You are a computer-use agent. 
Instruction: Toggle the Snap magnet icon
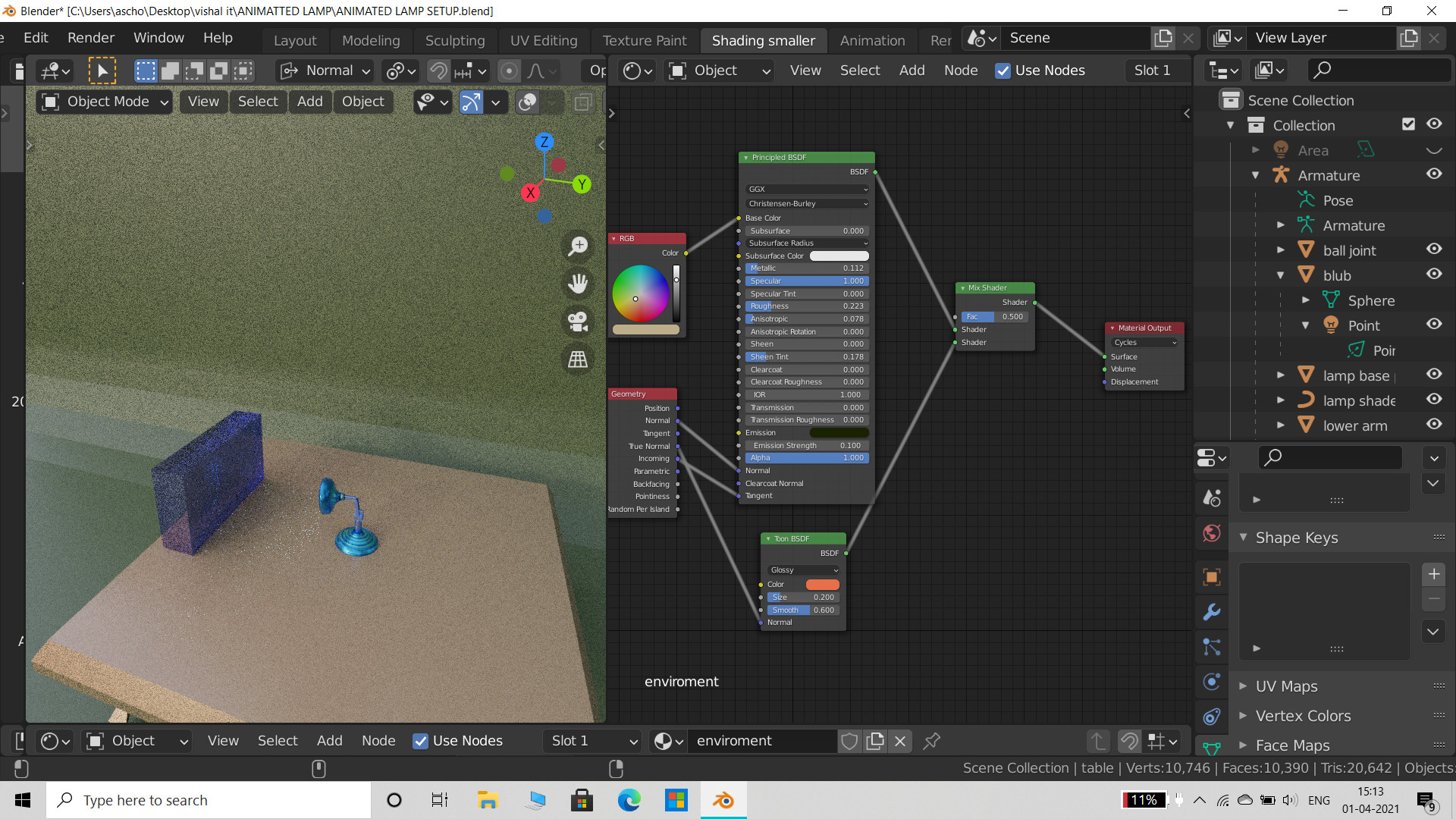click(438, 71)
